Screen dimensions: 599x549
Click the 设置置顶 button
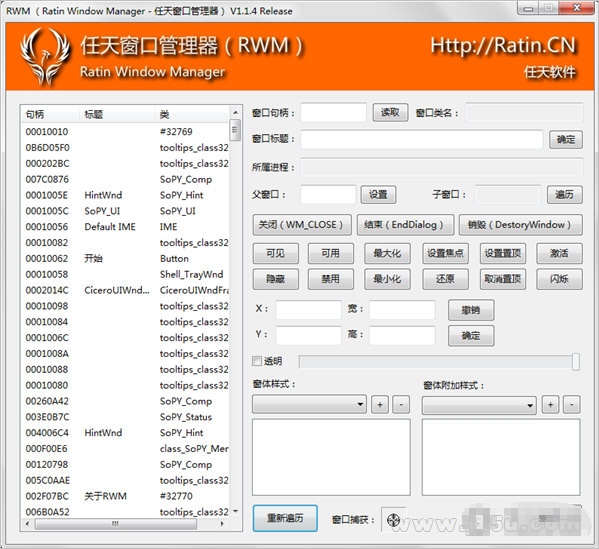(503, 253)
